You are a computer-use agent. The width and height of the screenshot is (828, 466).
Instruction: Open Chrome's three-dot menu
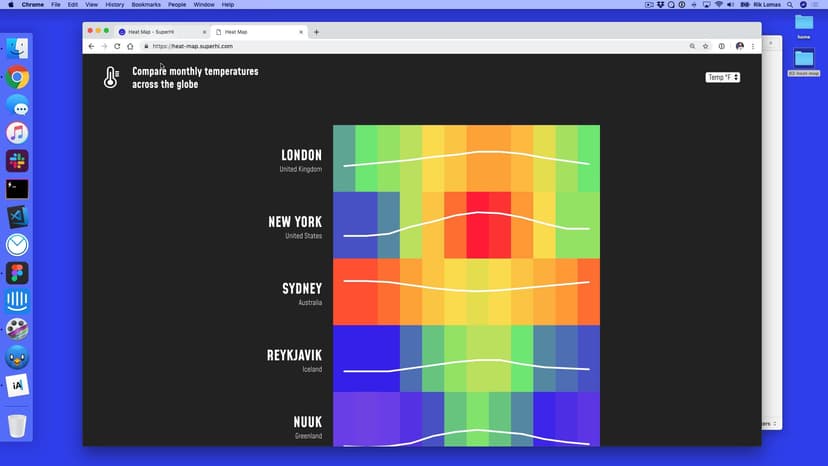[753, 46]
